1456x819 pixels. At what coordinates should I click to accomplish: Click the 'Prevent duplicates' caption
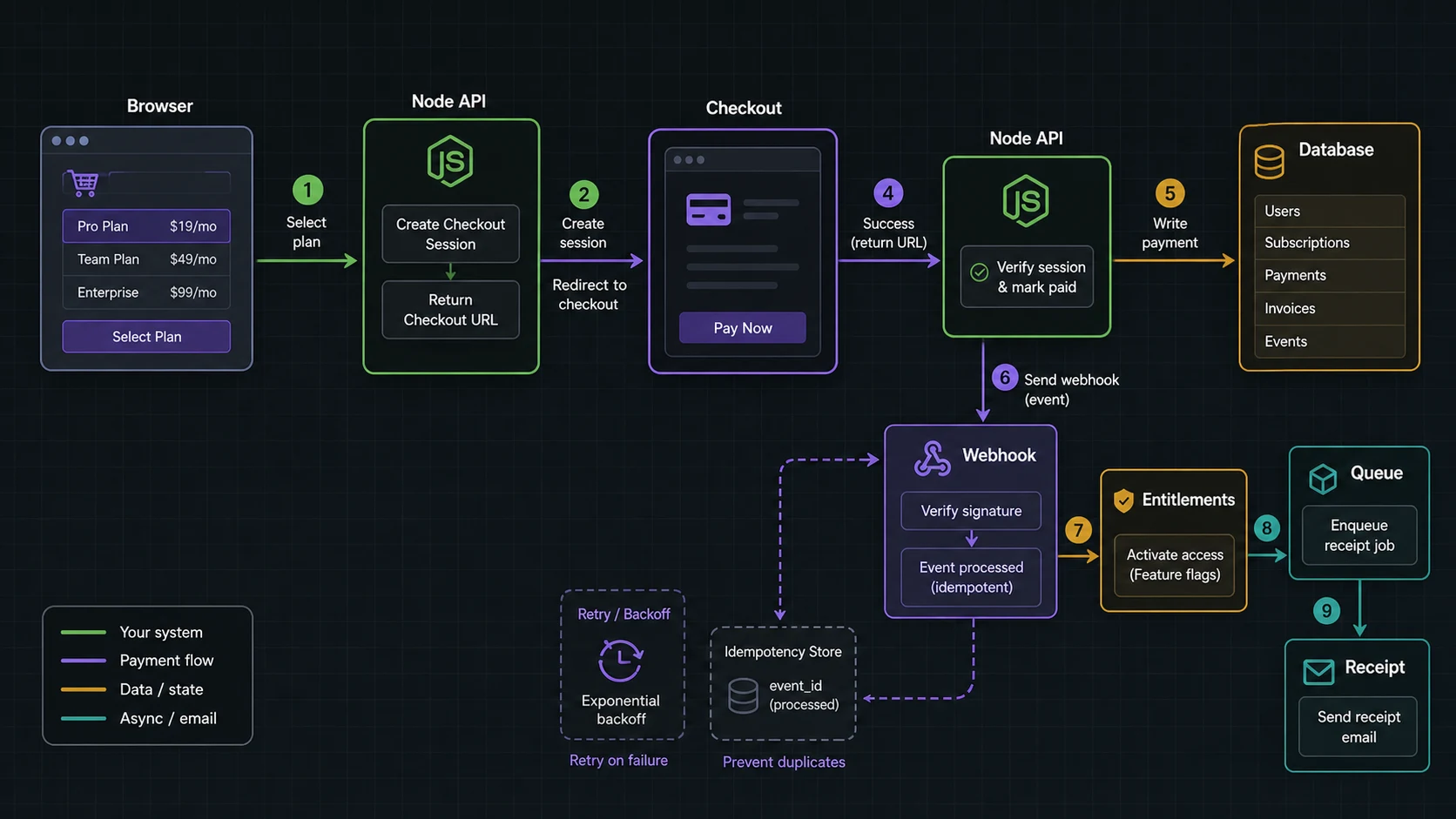pyautogui.click(x=784, y=762)
